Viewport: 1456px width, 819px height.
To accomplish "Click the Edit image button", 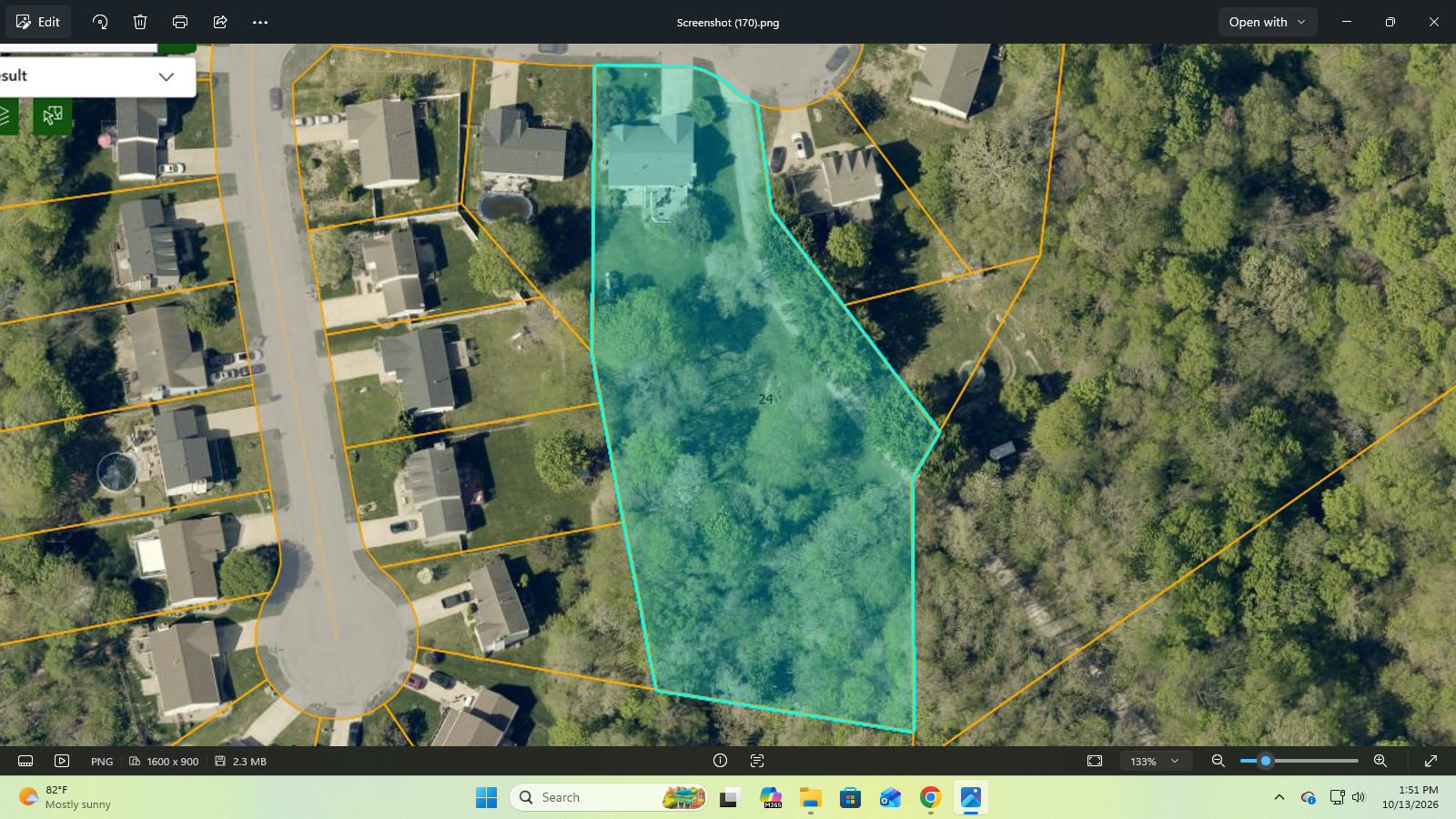I will click(38, 22).
